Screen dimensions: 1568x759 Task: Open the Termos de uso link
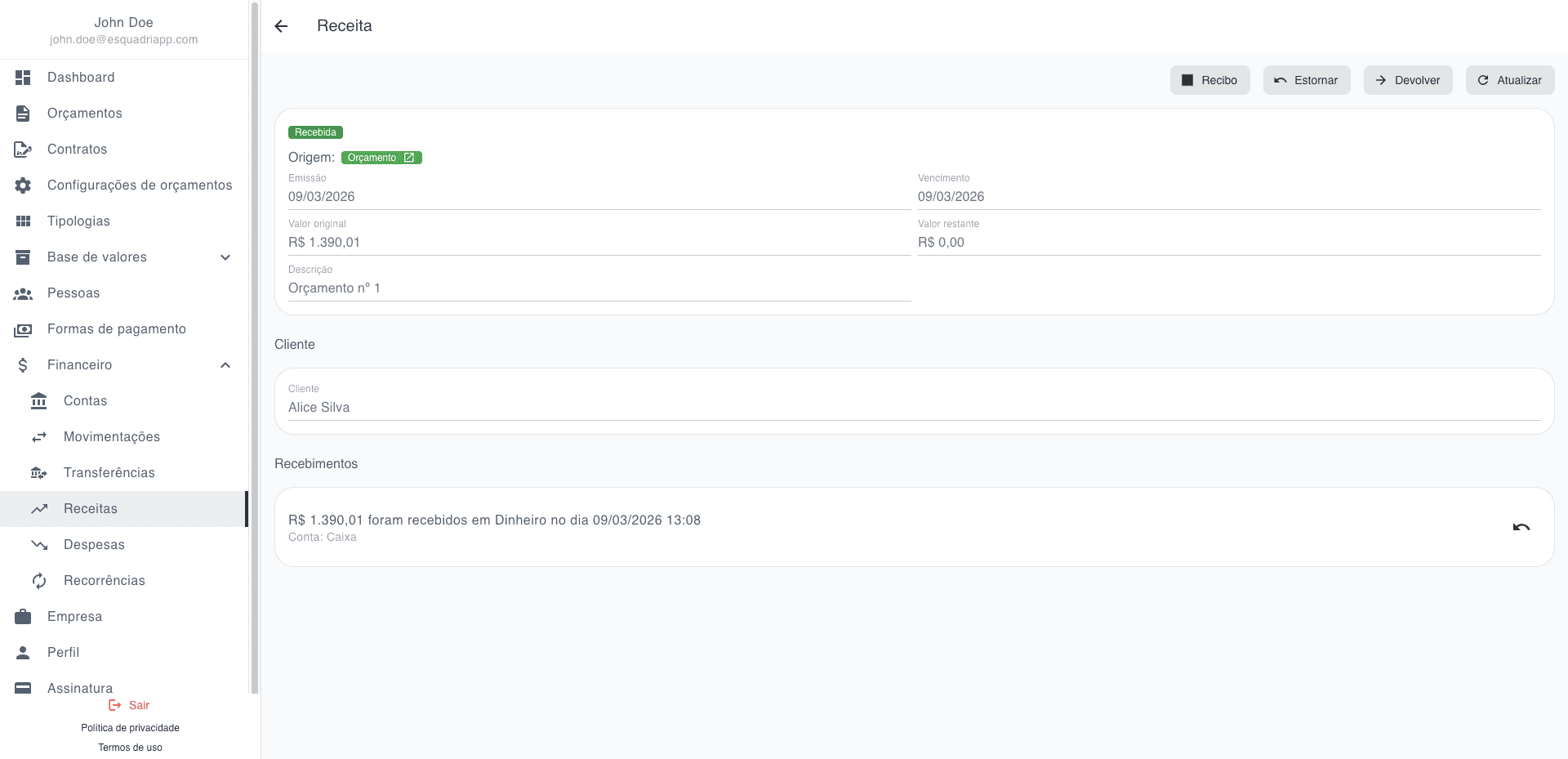coord(130,748)
